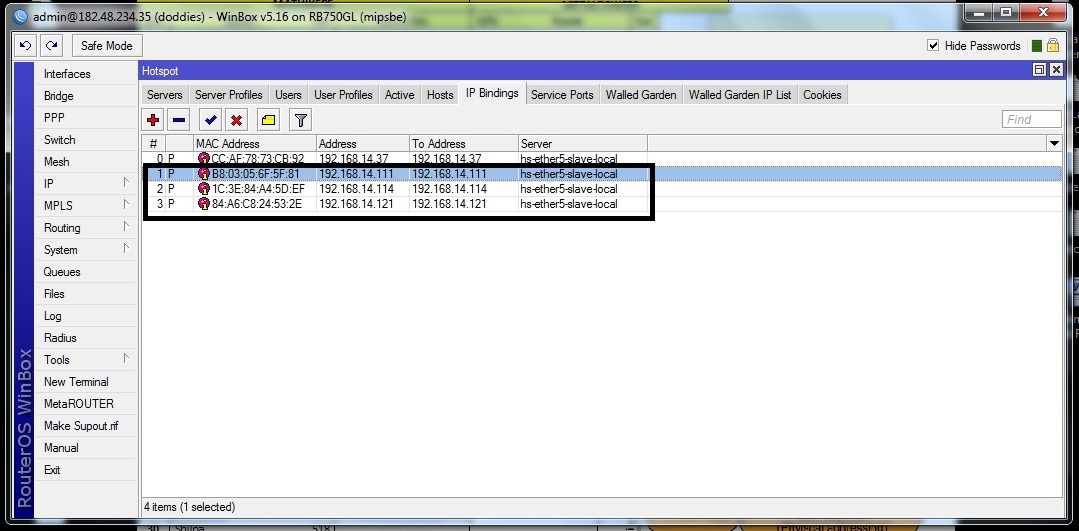Sort by the To Address column header

(464, 144)
